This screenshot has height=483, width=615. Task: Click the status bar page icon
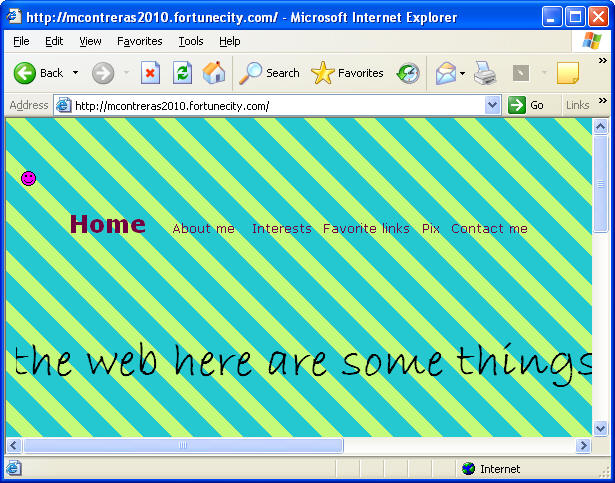13,468
